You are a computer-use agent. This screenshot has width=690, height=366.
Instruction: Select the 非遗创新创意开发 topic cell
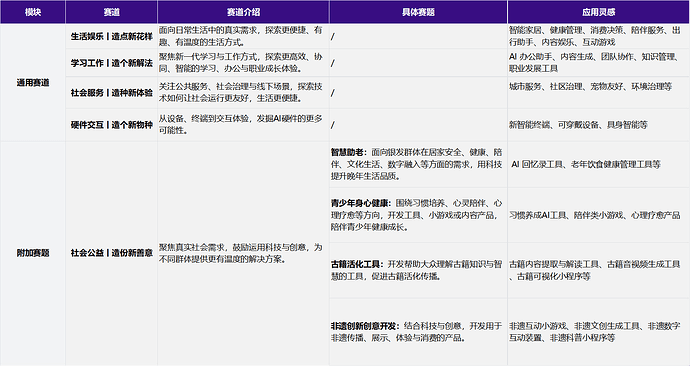(x=418, y=332)
